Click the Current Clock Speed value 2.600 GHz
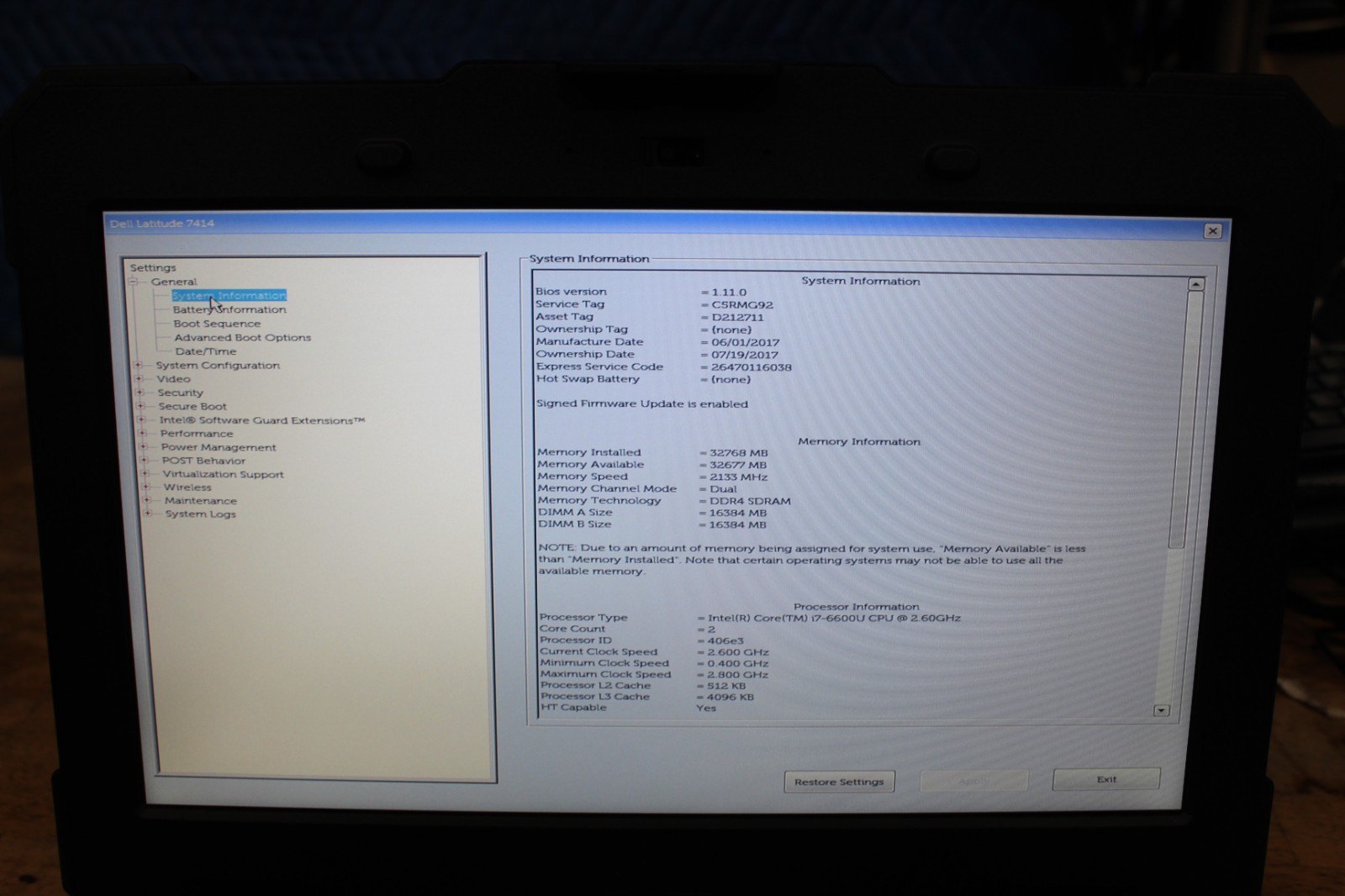This screenshot has width=1345, height=896. [737, 652]
